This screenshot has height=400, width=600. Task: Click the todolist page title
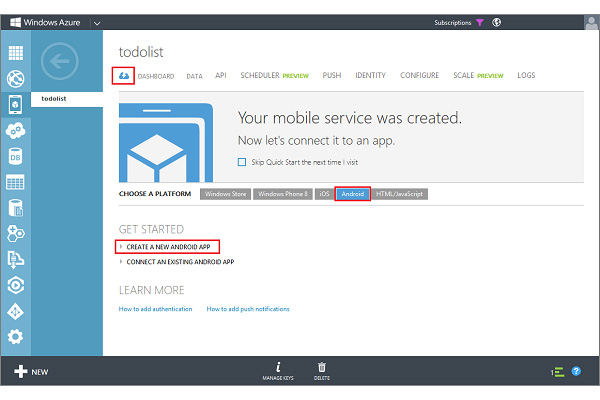(141, 52)
